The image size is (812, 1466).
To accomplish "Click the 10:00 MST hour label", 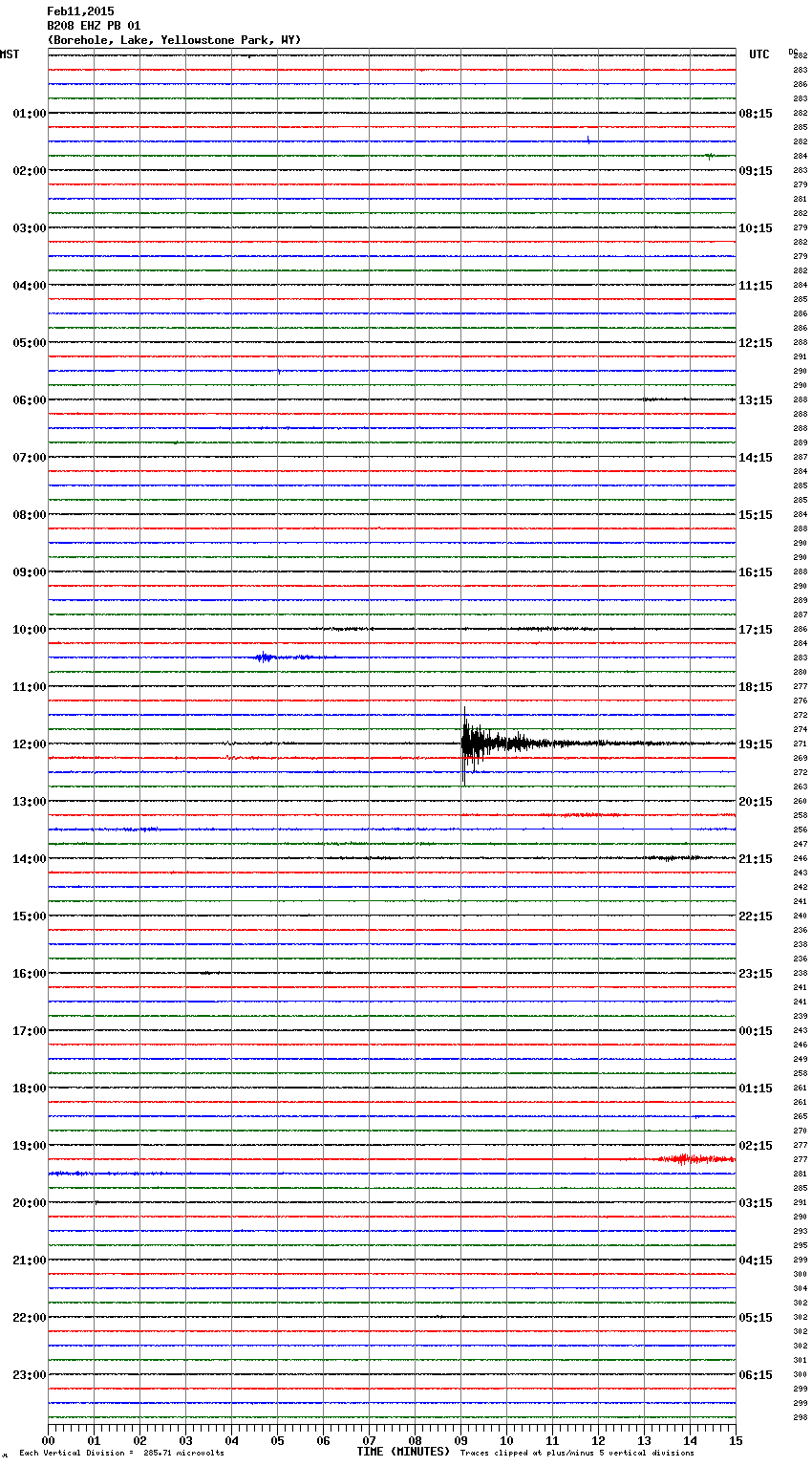I will [x=30, y=630].
